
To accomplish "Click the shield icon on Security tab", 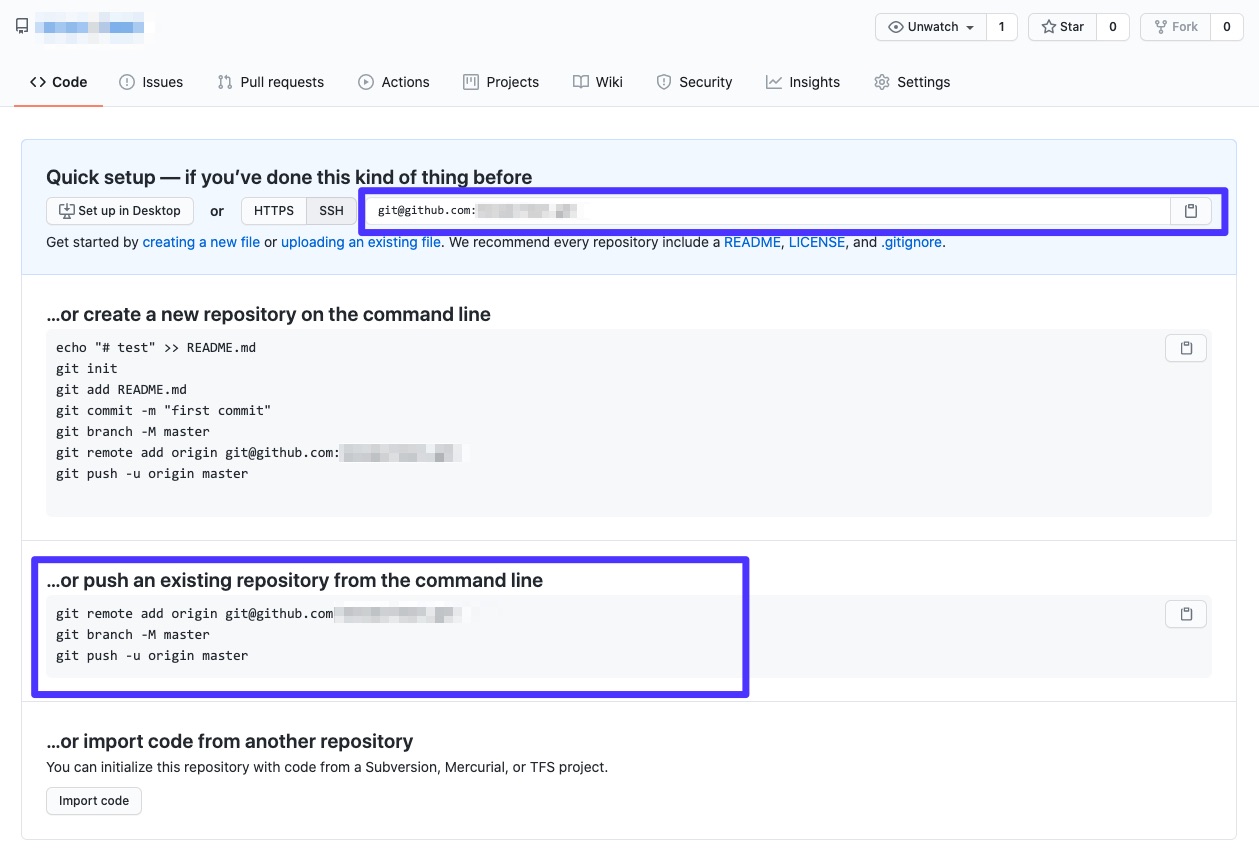I will [663, 81].
